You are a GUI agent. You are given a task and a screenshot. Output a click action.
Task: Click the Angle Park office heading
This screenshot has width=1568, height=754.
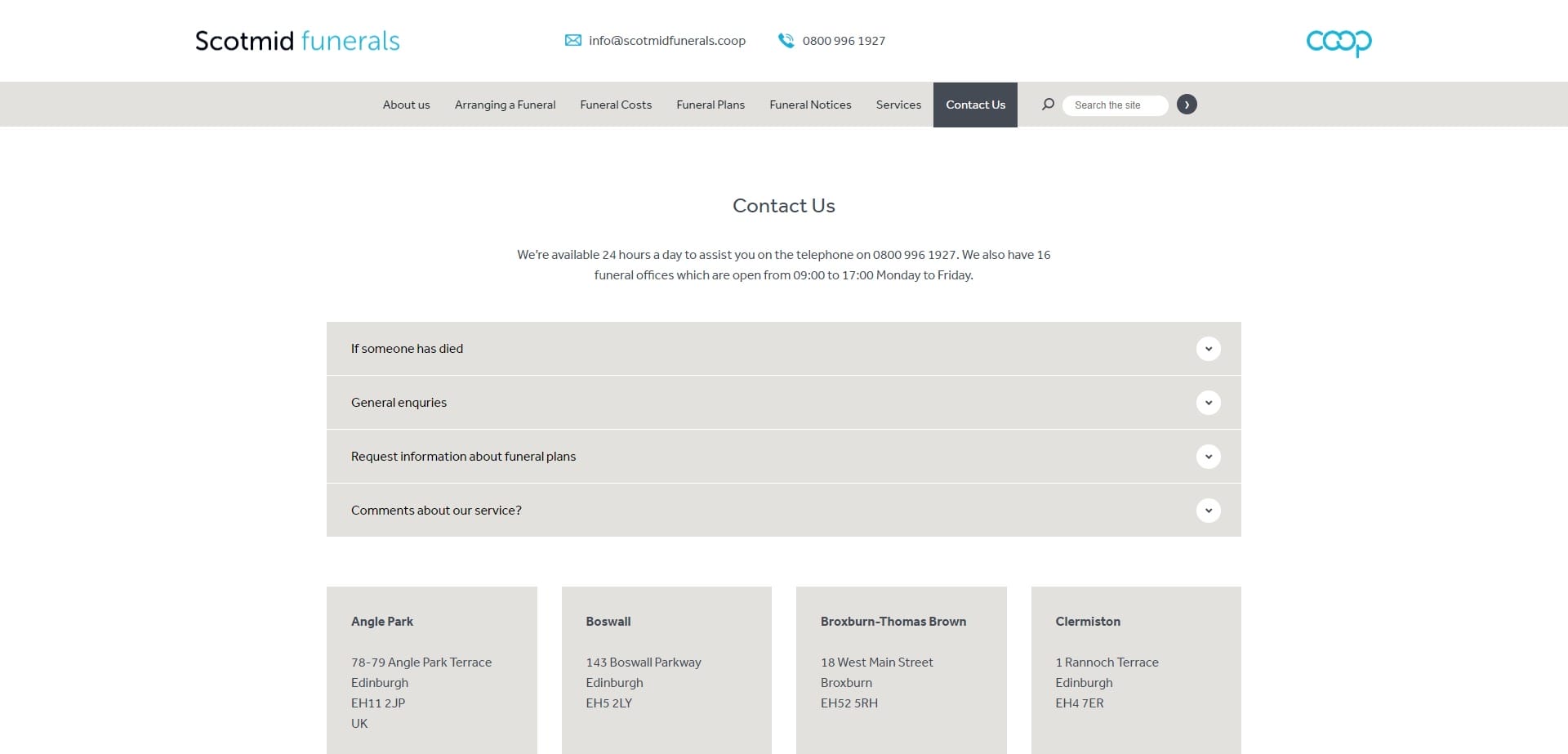coord(382,622)
